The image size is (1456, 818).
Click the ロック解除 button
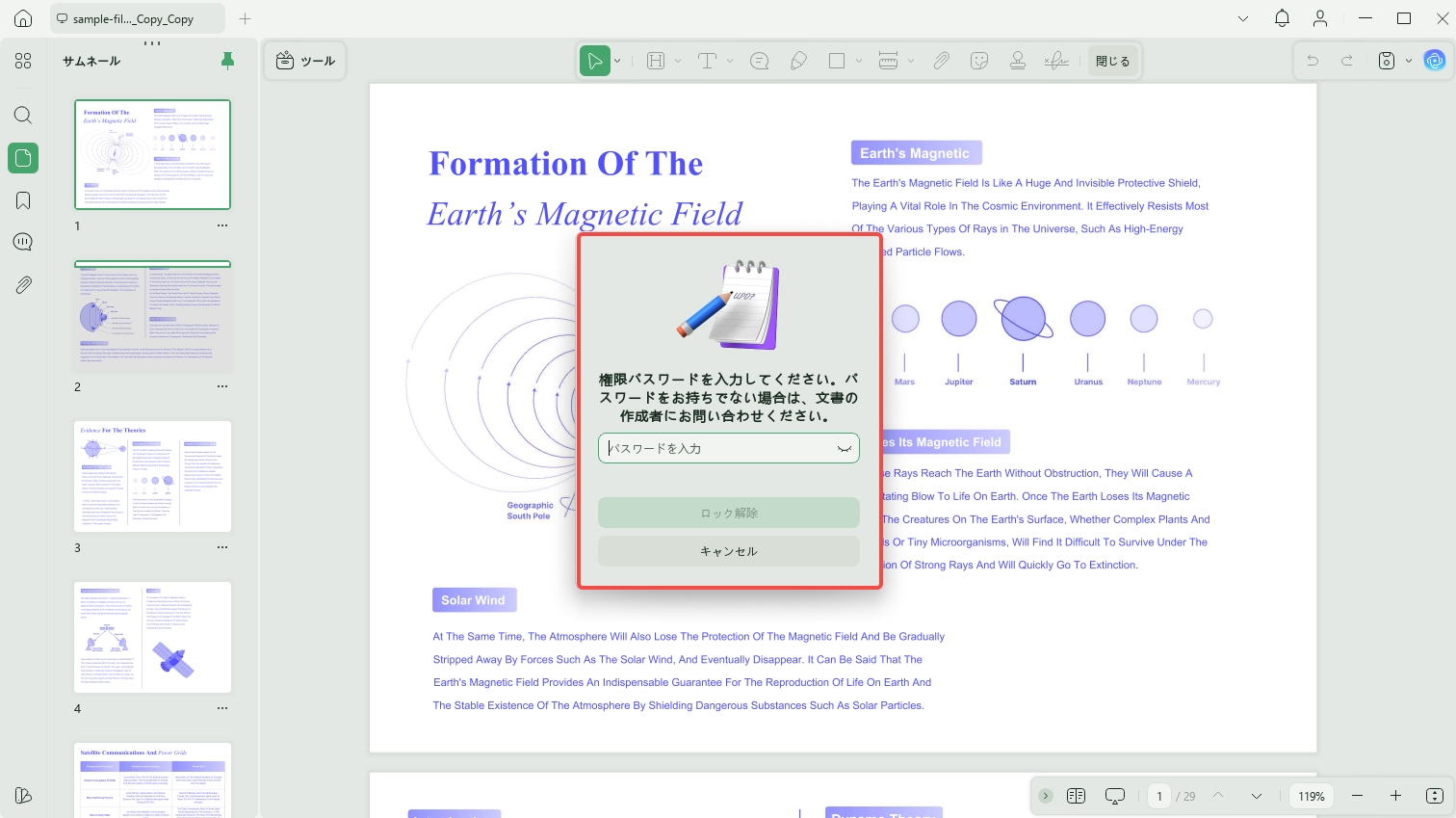tap(729, 513)
